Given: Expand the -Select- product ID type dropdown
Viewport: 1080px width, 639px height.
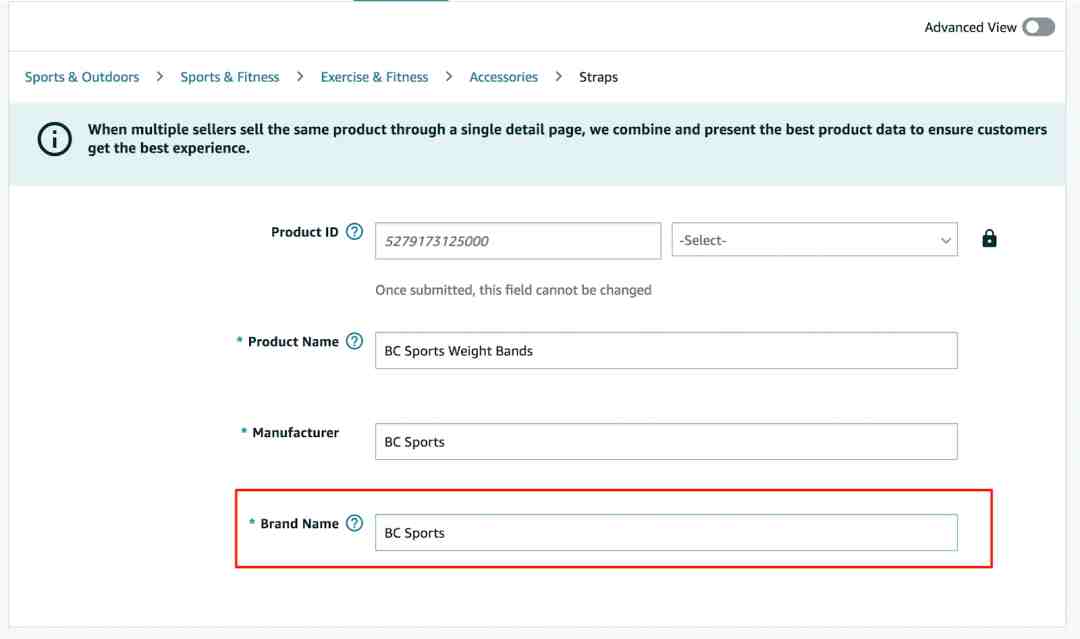Looking at the screenshot, I should point(814,240).
